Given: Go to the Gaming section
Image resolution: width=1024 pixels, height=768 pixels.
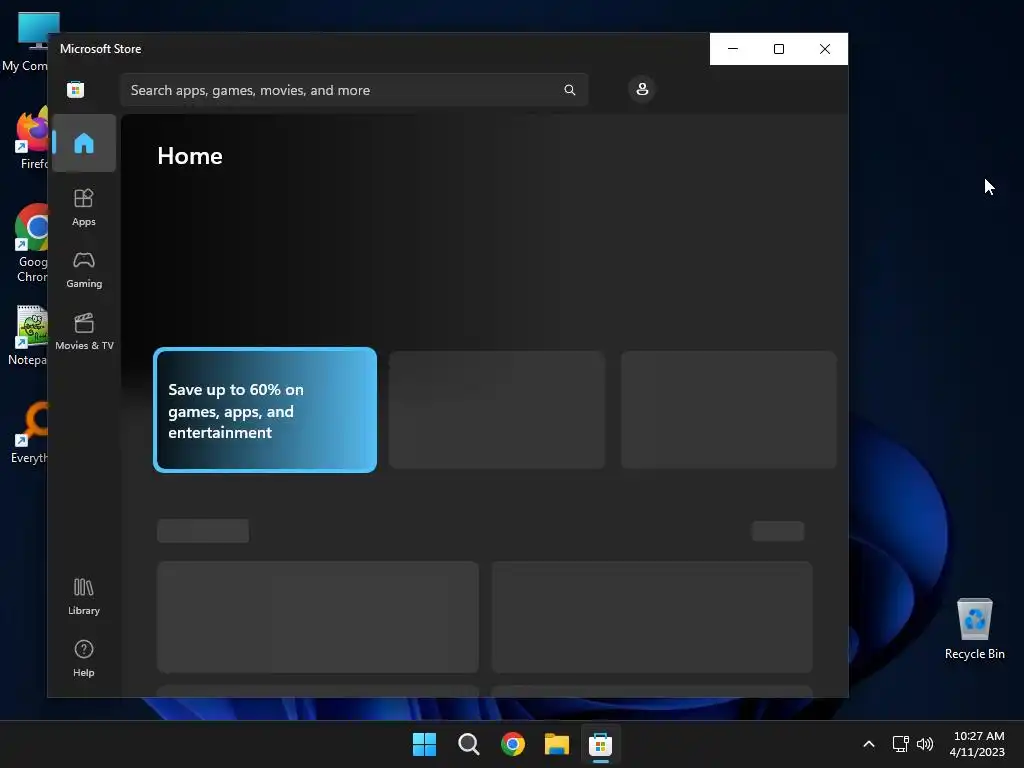Looking at the screenshot, I should [x=84, y=270].
